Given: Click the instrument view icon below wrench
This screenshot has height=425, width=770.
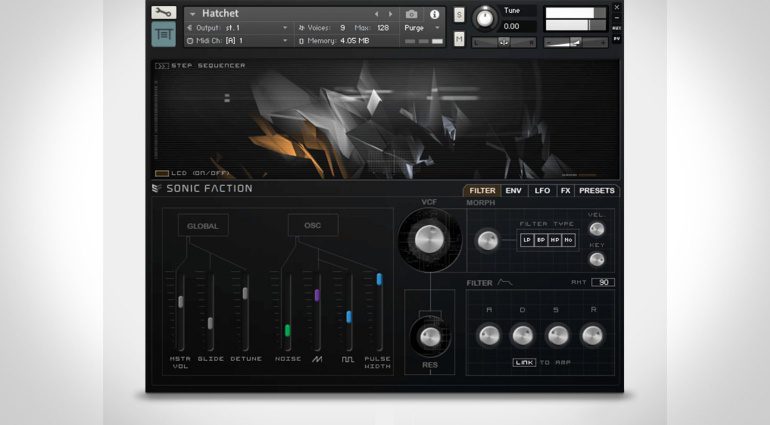Looking at the screenshot, I should coord(163,34).
